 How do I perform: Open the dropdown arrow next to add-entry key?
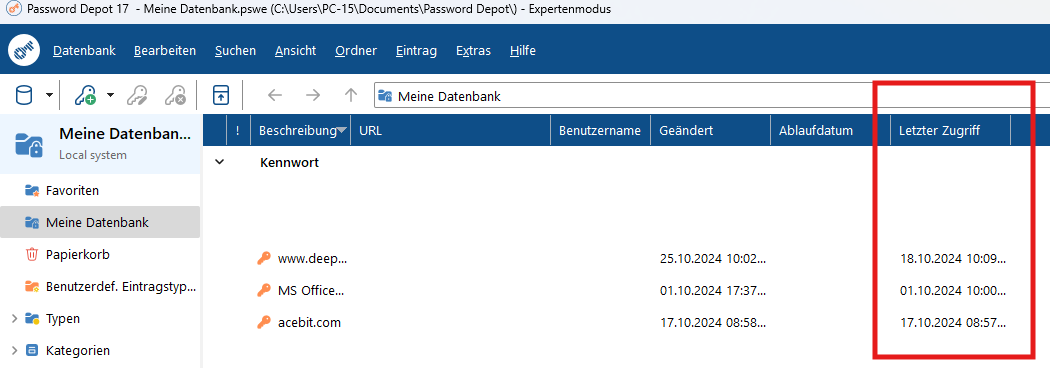tap(110, 96)
